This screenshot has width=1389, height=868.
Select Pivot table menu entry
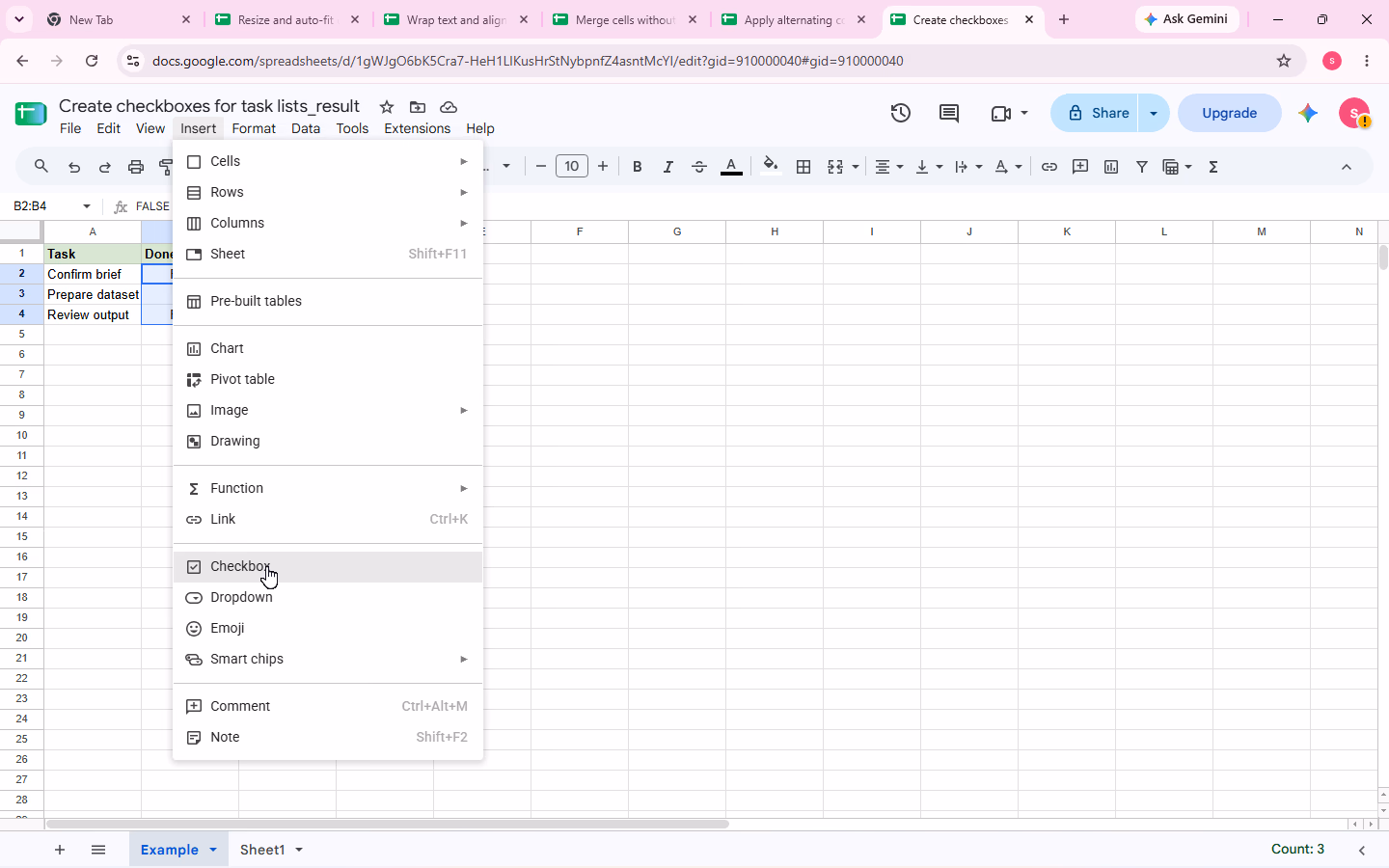328,379
